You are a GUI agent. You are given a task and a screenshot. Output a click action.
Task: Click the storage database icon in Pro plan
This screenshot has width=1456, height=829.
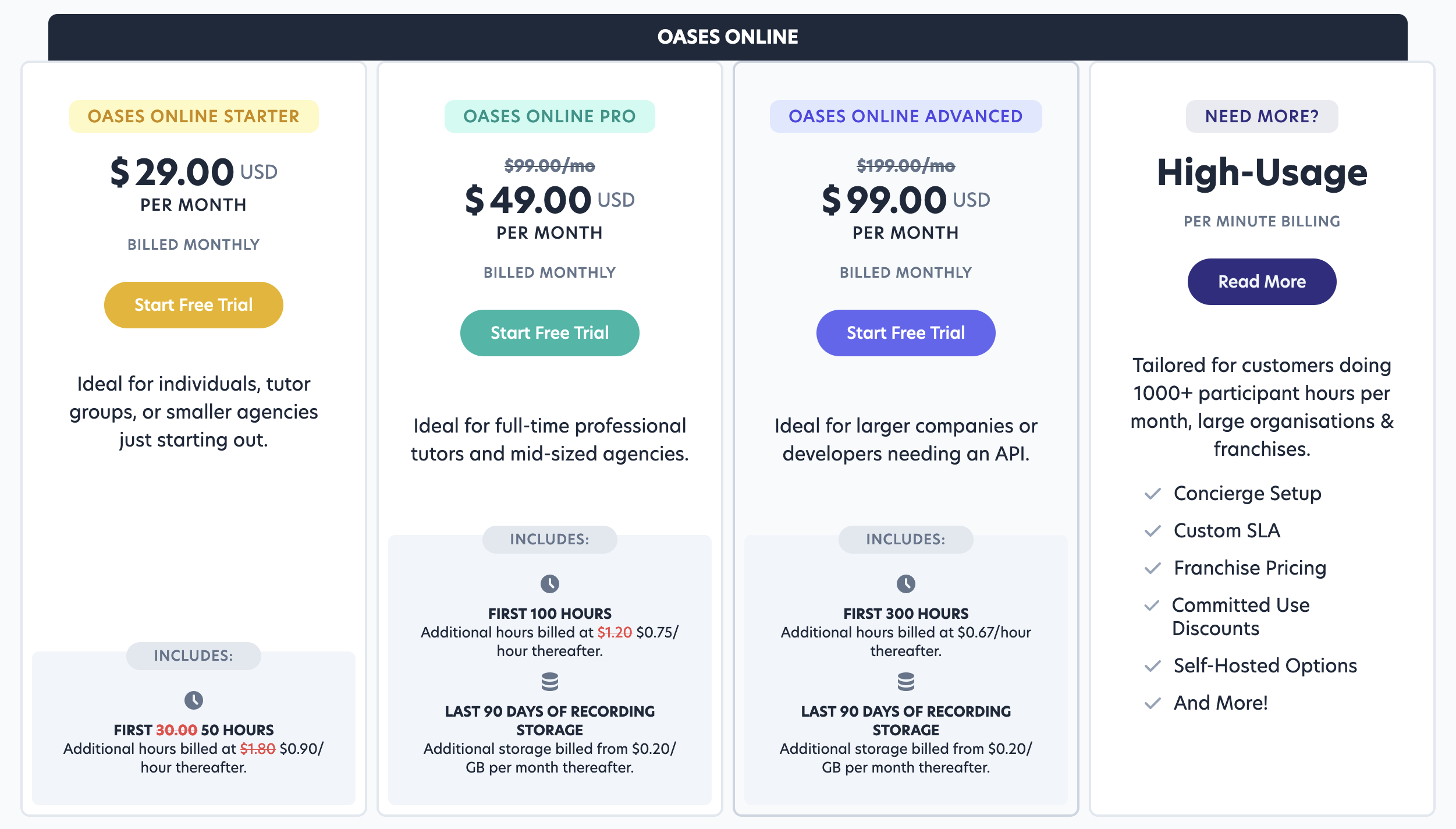(x=550, y=681)
